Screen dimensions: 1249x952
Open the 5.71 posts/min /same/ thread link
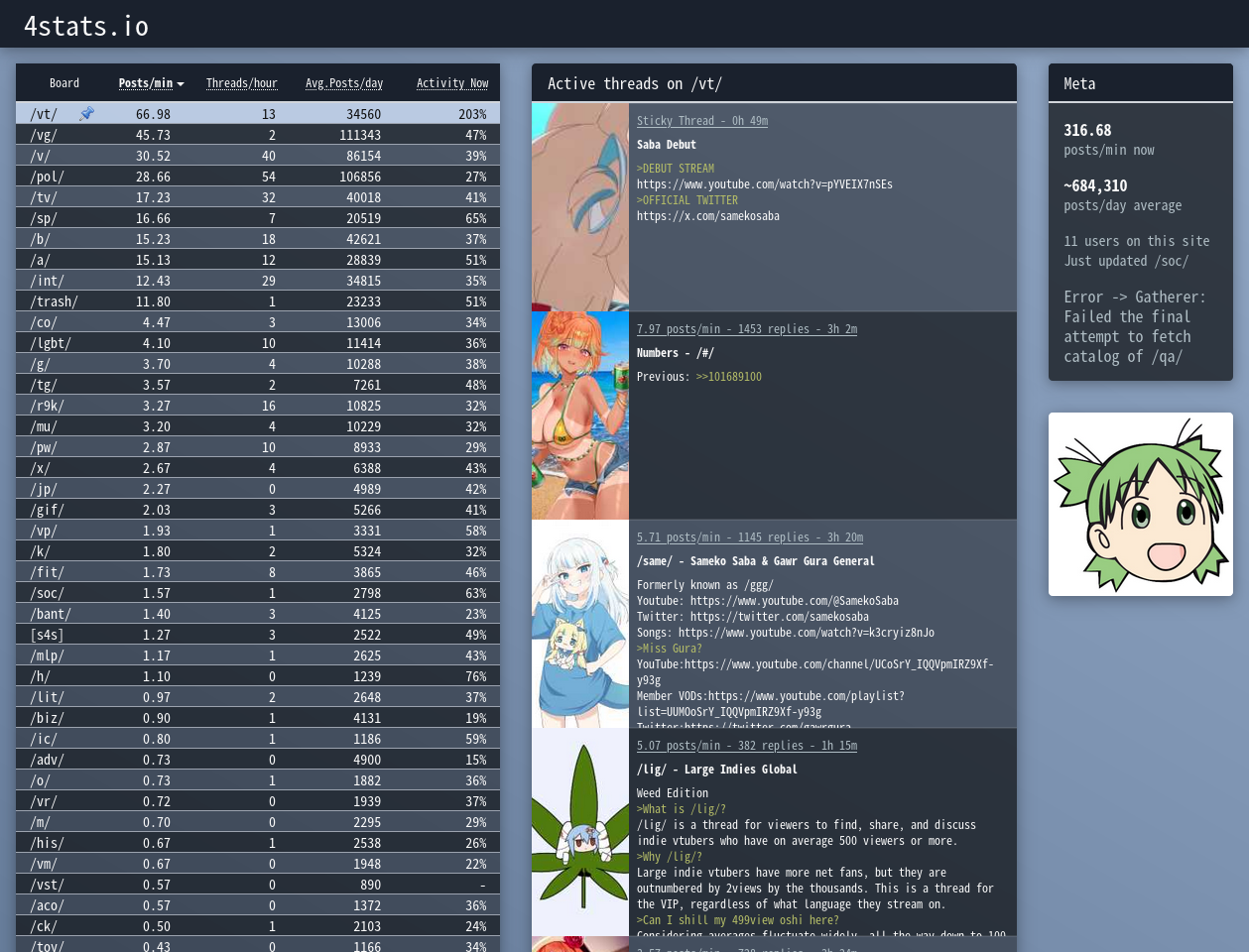(749, 537)
